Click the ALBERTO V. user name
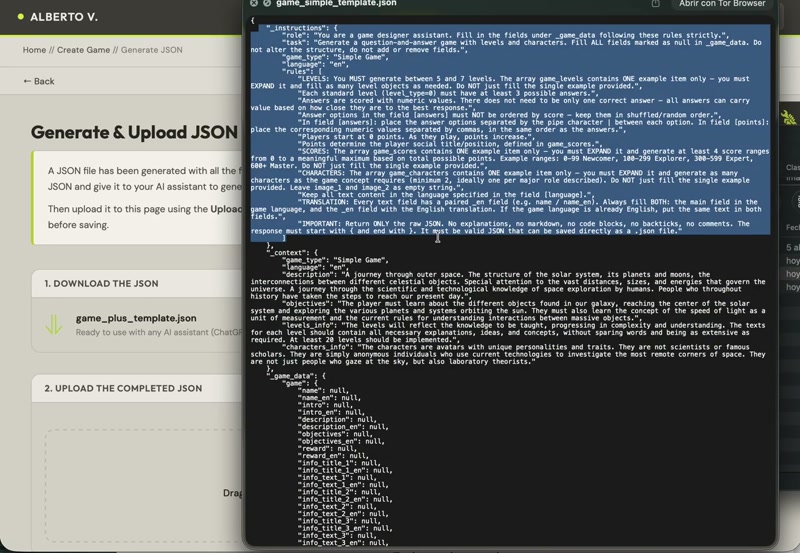The height and width of the screenshot is (553, 800). pos(64,17)
